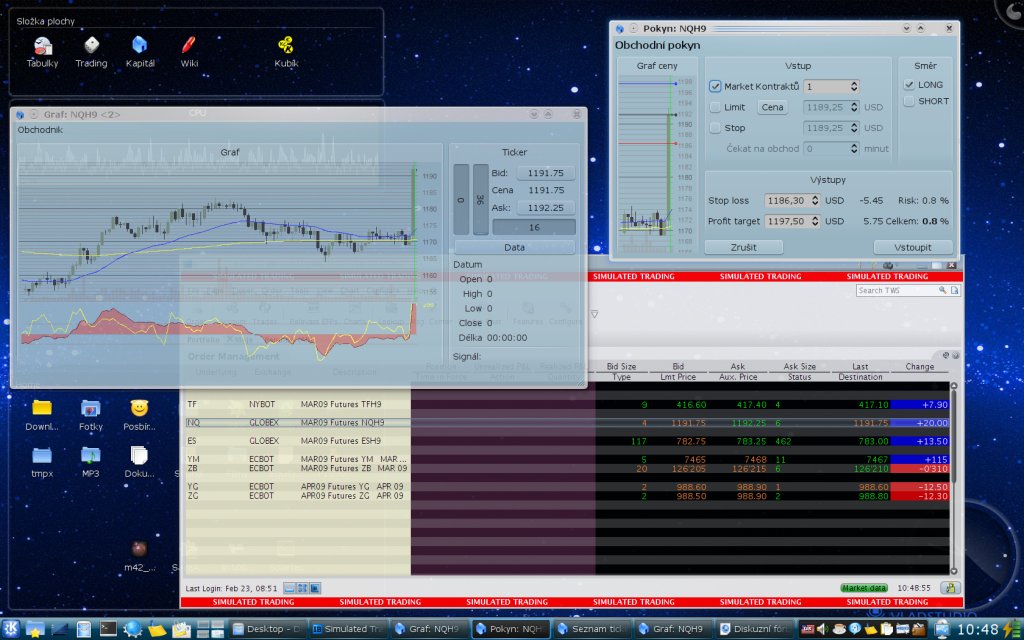1024x640 pixels.
Task: Select the TF NYBOT futures row
Action: (568, 405)
